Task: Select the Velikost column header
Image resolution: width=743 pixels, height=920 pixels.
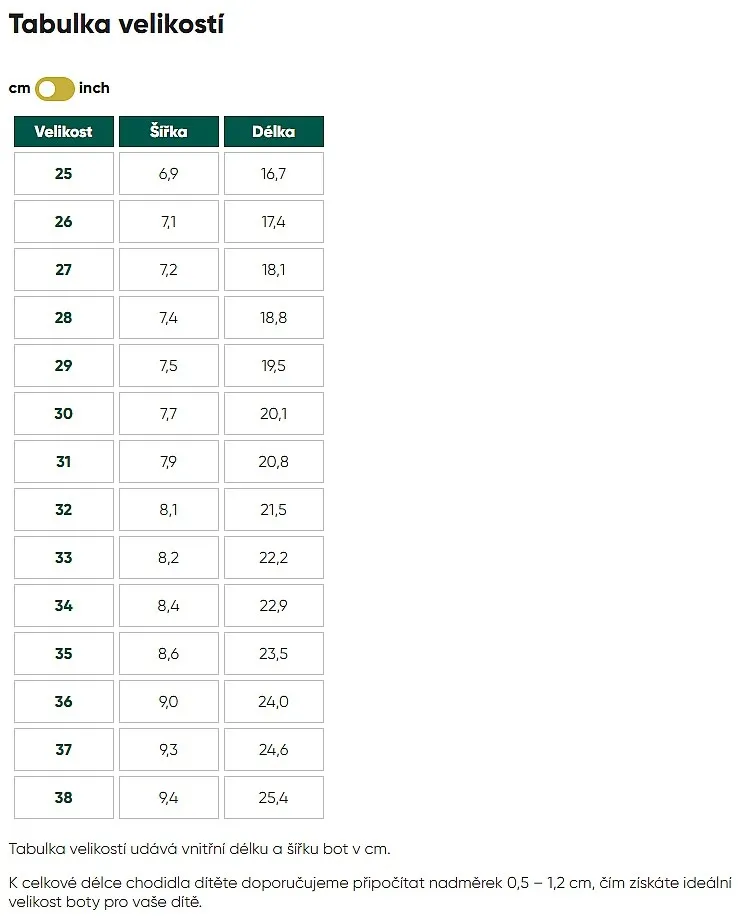Action: tap(63, 131)
